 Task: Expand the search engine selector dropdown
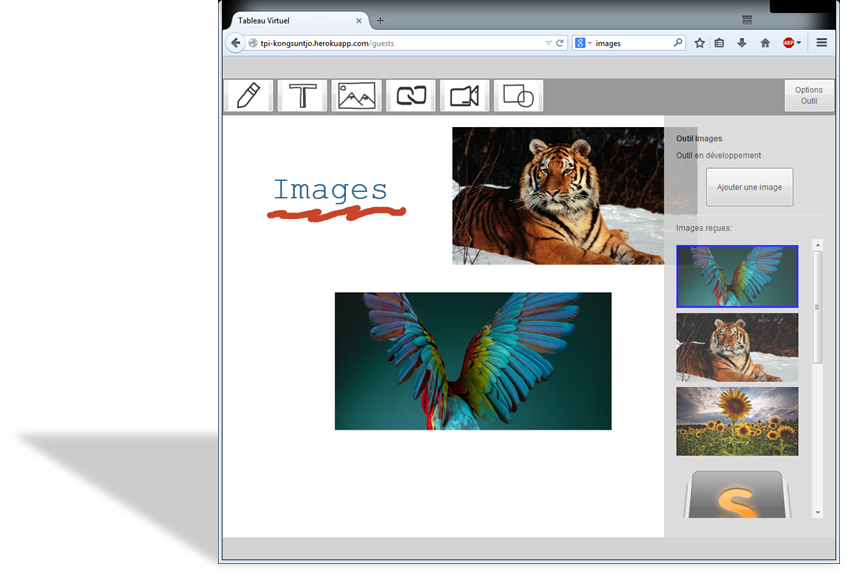pos(583,43)
